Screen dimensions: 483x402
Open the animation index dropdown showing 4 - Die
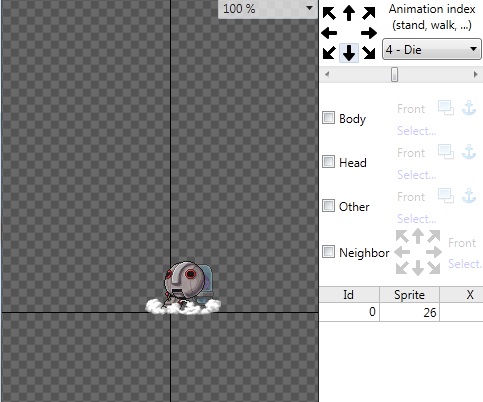pyautogui.click(x=432, y=49)
